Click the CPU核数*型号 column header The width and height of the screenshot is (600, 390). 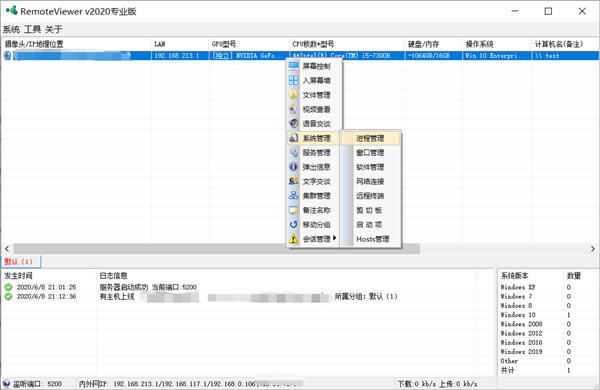pyautogui.click(x=347, y=44)
